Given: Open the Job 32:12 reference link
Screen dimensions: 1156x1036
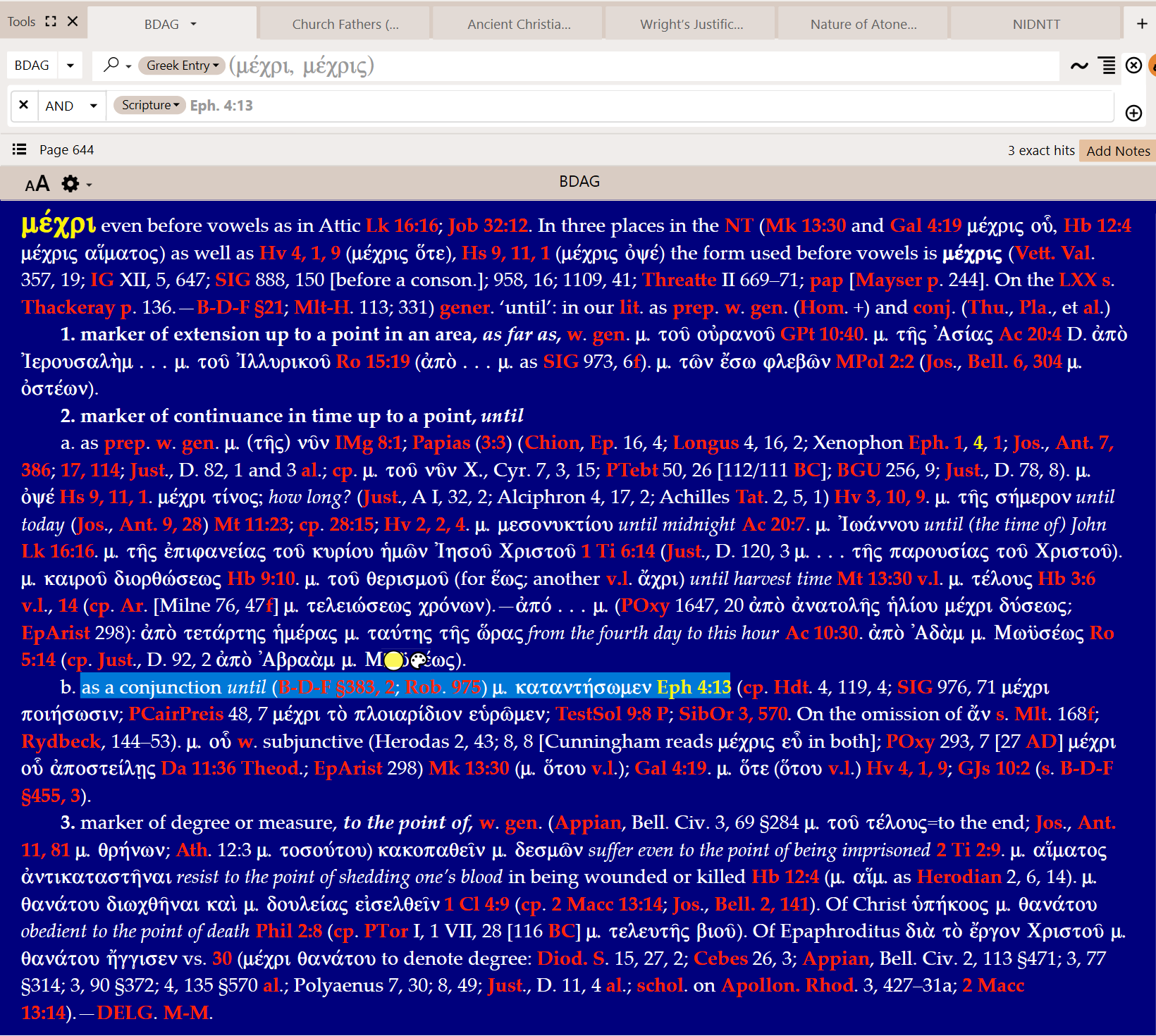Looking at the screenshot, I should [488, 226].
